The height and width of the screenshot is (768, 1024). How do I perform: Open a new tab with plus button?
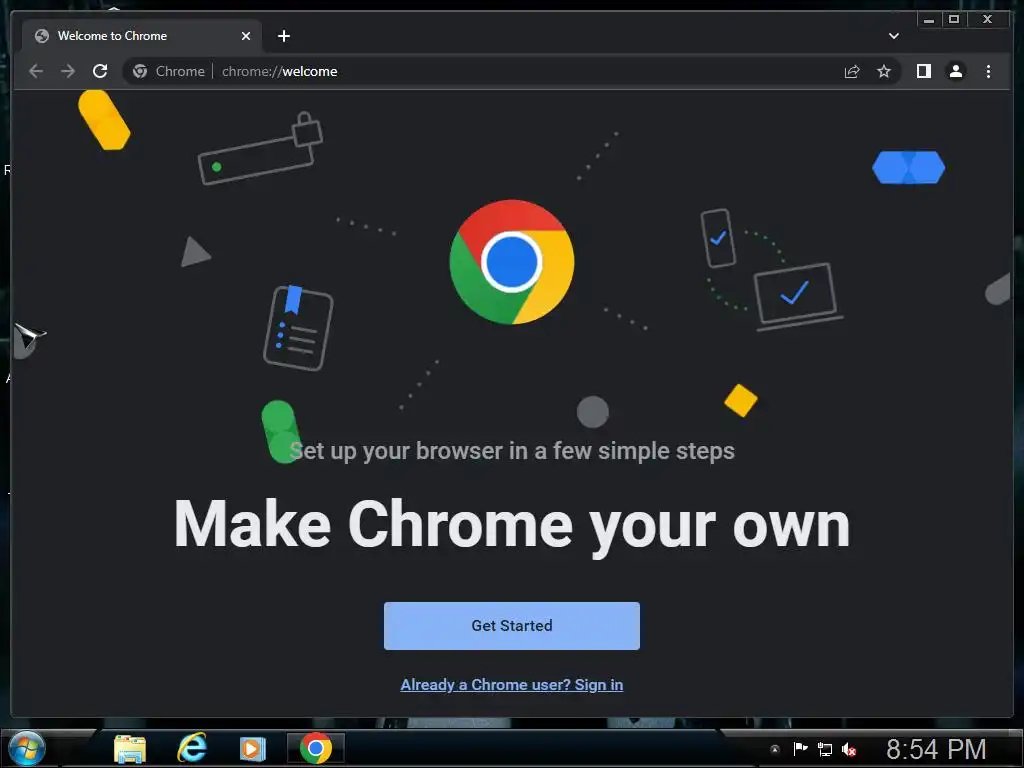tap(283, 36)
